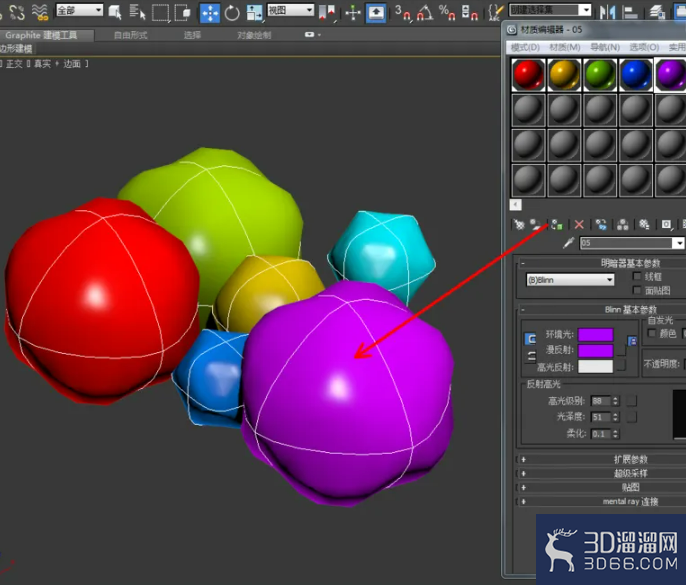Open the Layer Manager icon
This screenshot has width=686, height=585.
tap(657, 12)
